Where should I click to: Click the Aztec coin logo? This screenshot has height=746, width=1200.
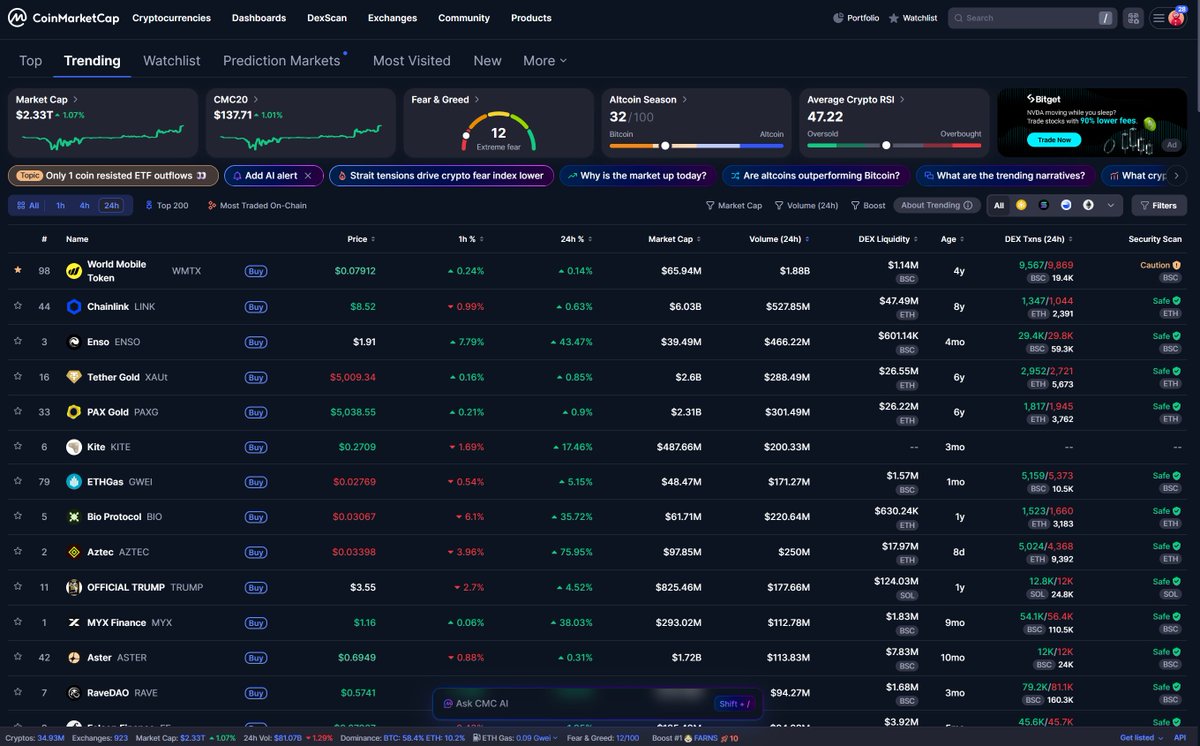click(x=74, y=552)
